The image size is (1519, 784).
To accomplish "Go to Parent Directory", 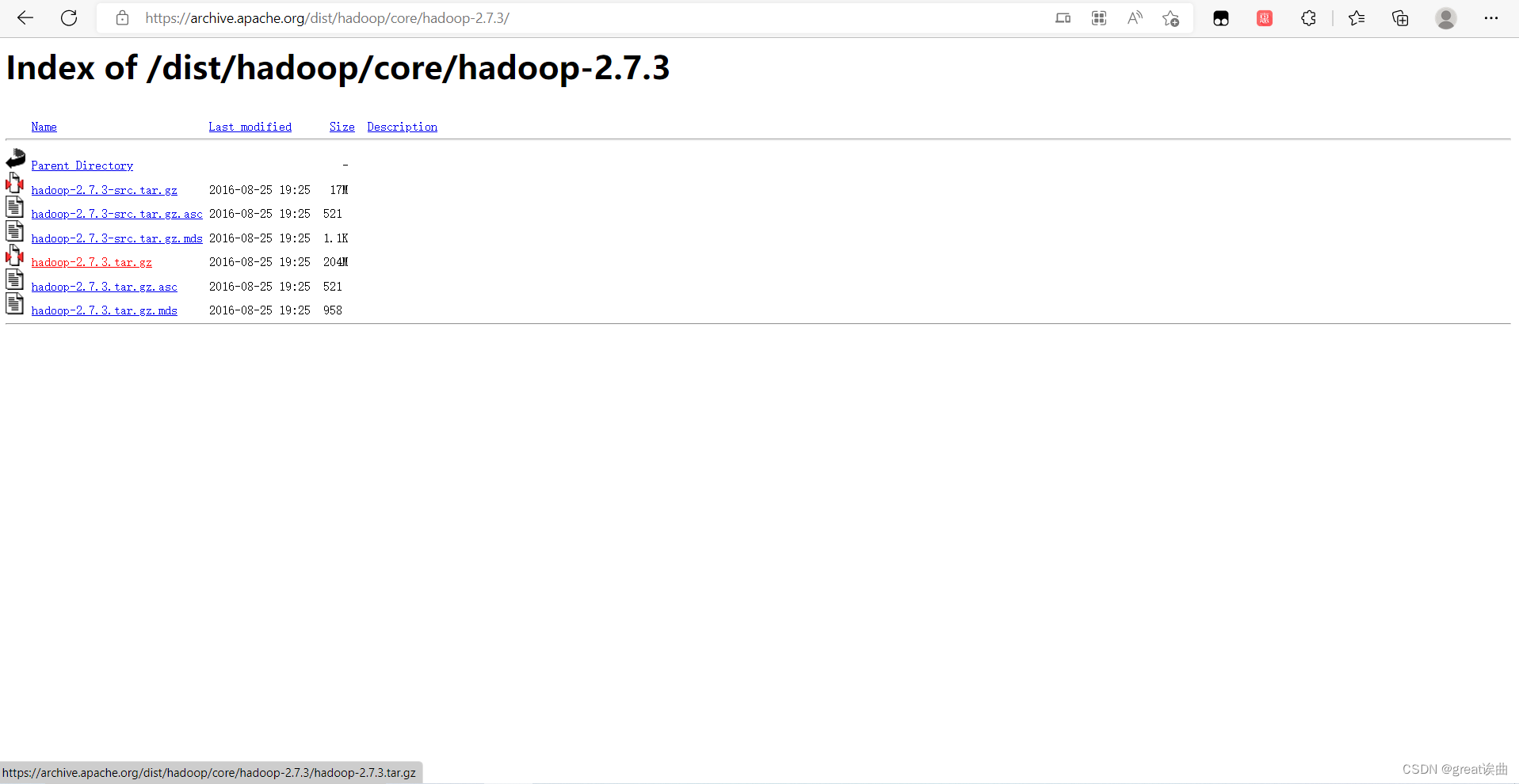I will 82,166.
